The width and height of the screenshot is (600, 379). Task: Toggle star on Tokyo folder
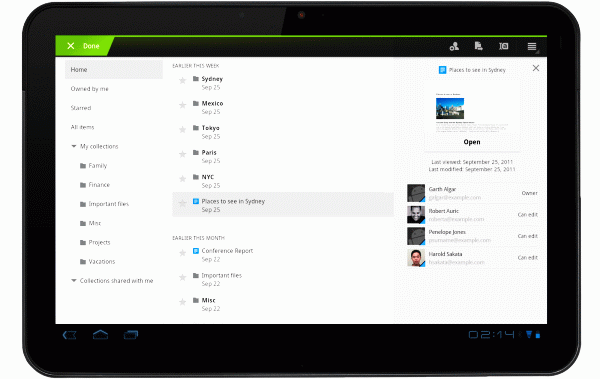183,129
